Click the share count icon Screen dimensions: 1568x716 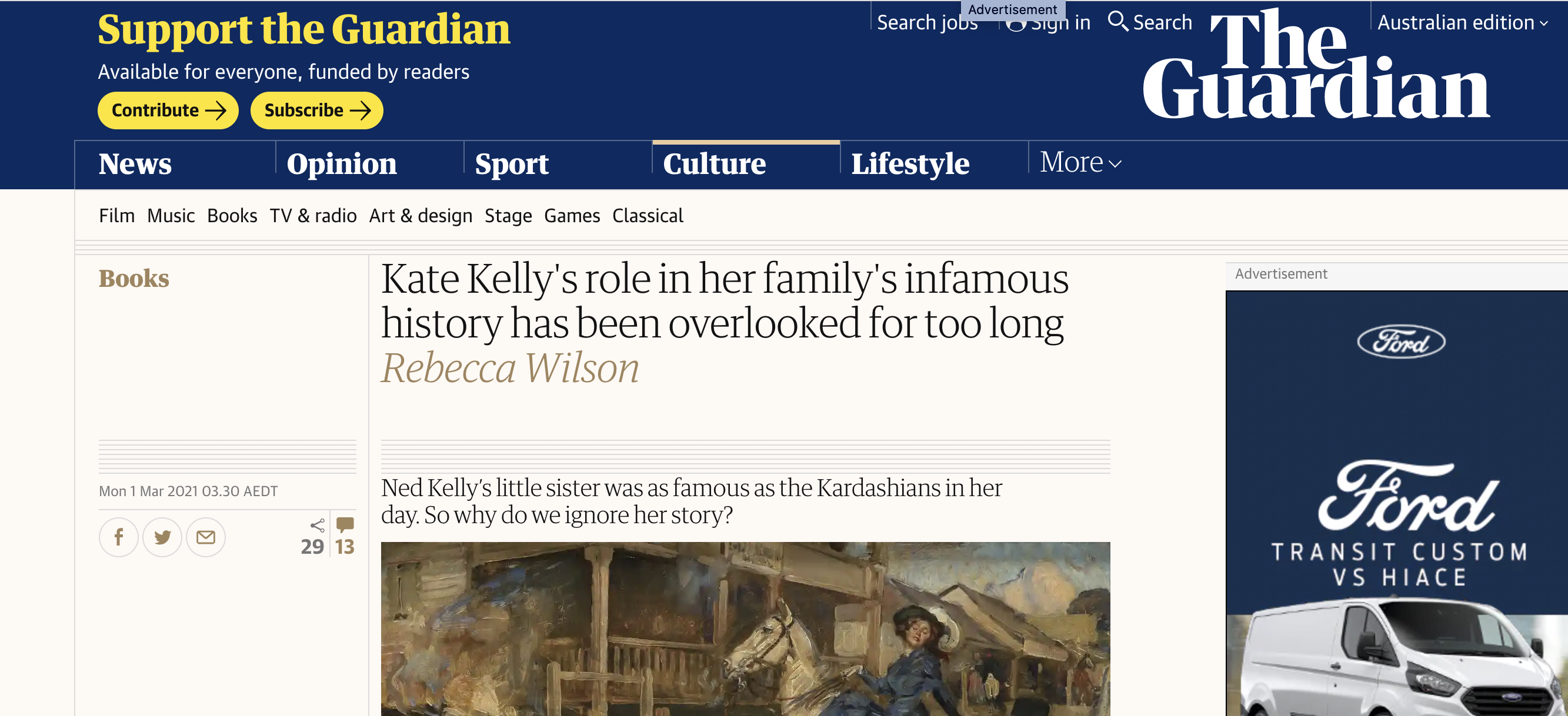tap(317, 525)
